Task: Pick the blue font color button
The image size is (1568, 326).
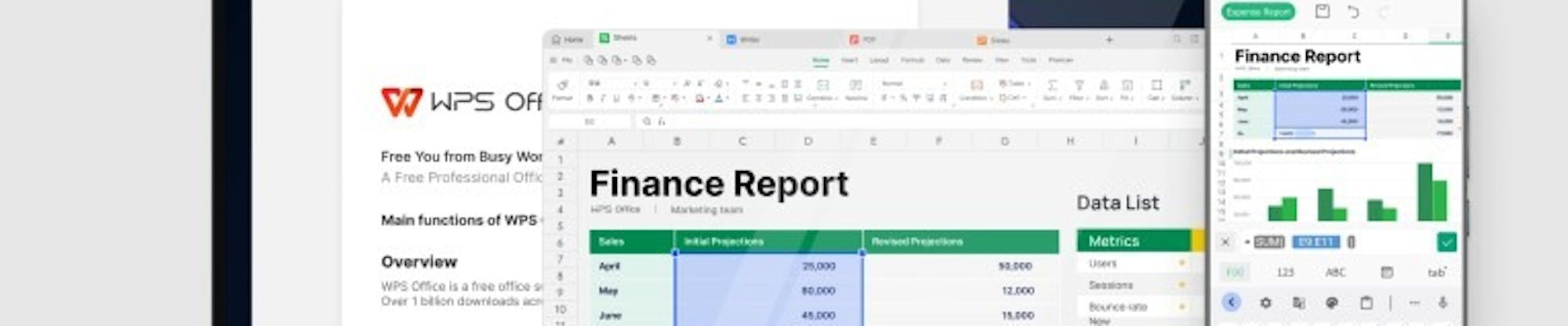Action: point(720,99)
